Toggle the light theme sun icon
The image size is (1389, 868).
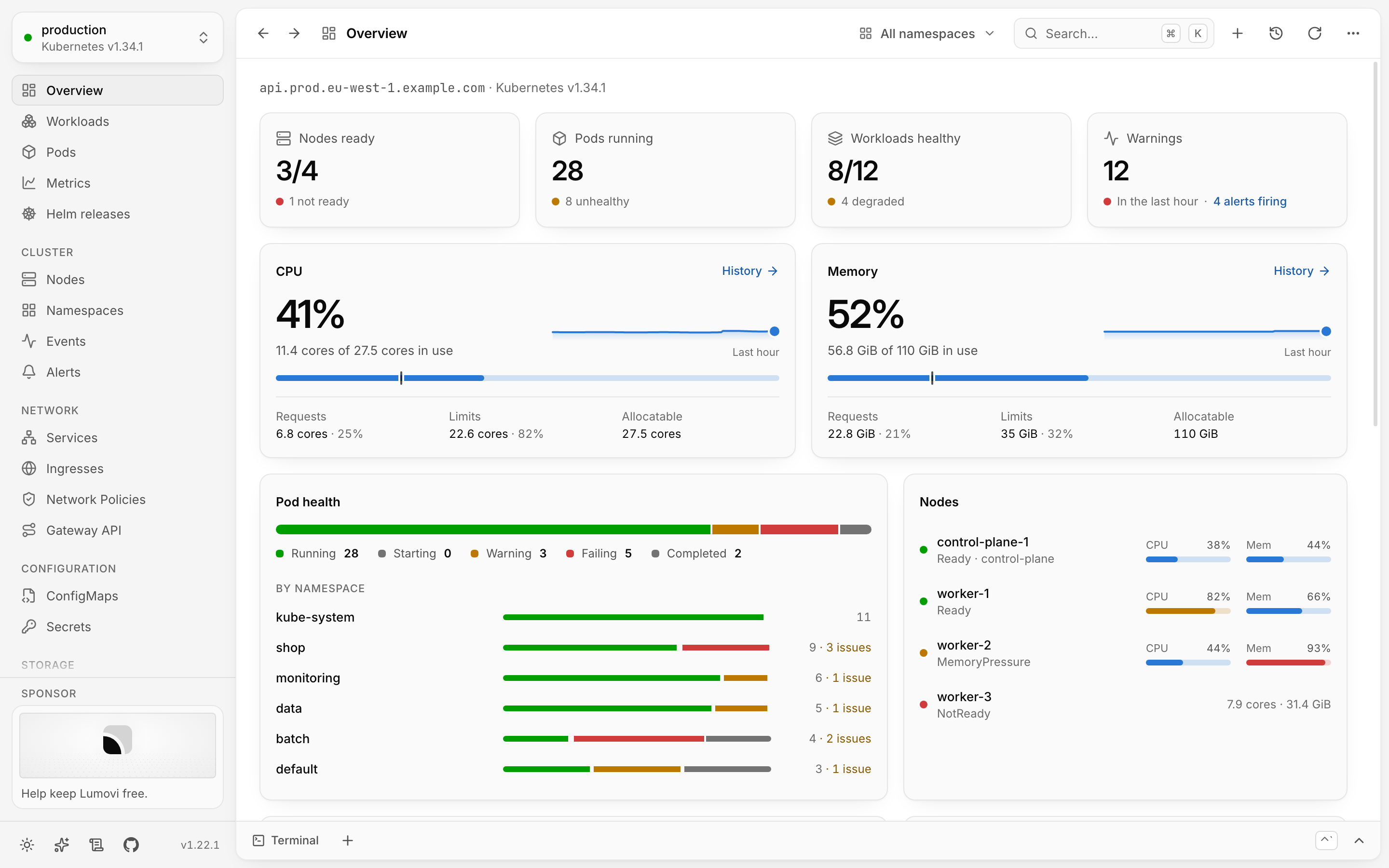click(x=27, y=844)
